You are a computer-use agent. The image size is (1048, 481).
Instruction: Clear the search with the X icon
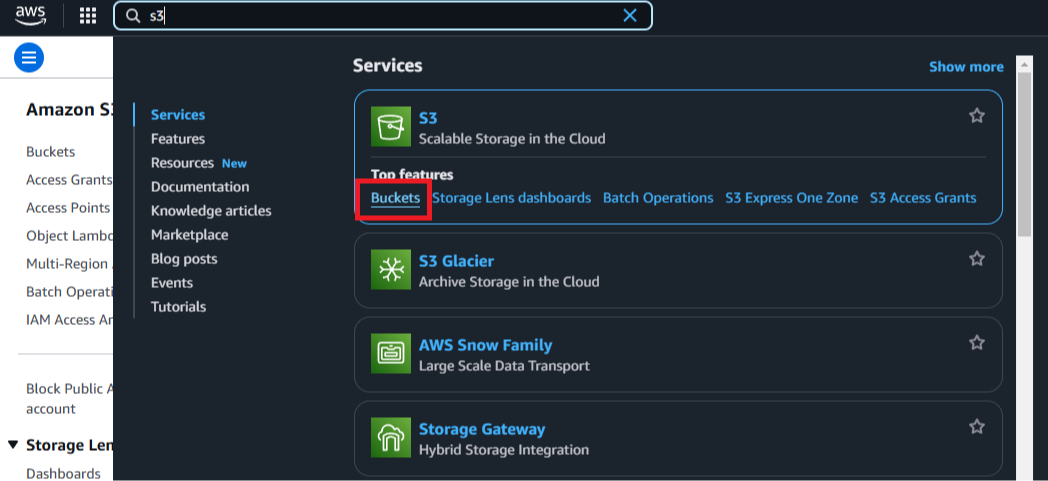[630, 15]
